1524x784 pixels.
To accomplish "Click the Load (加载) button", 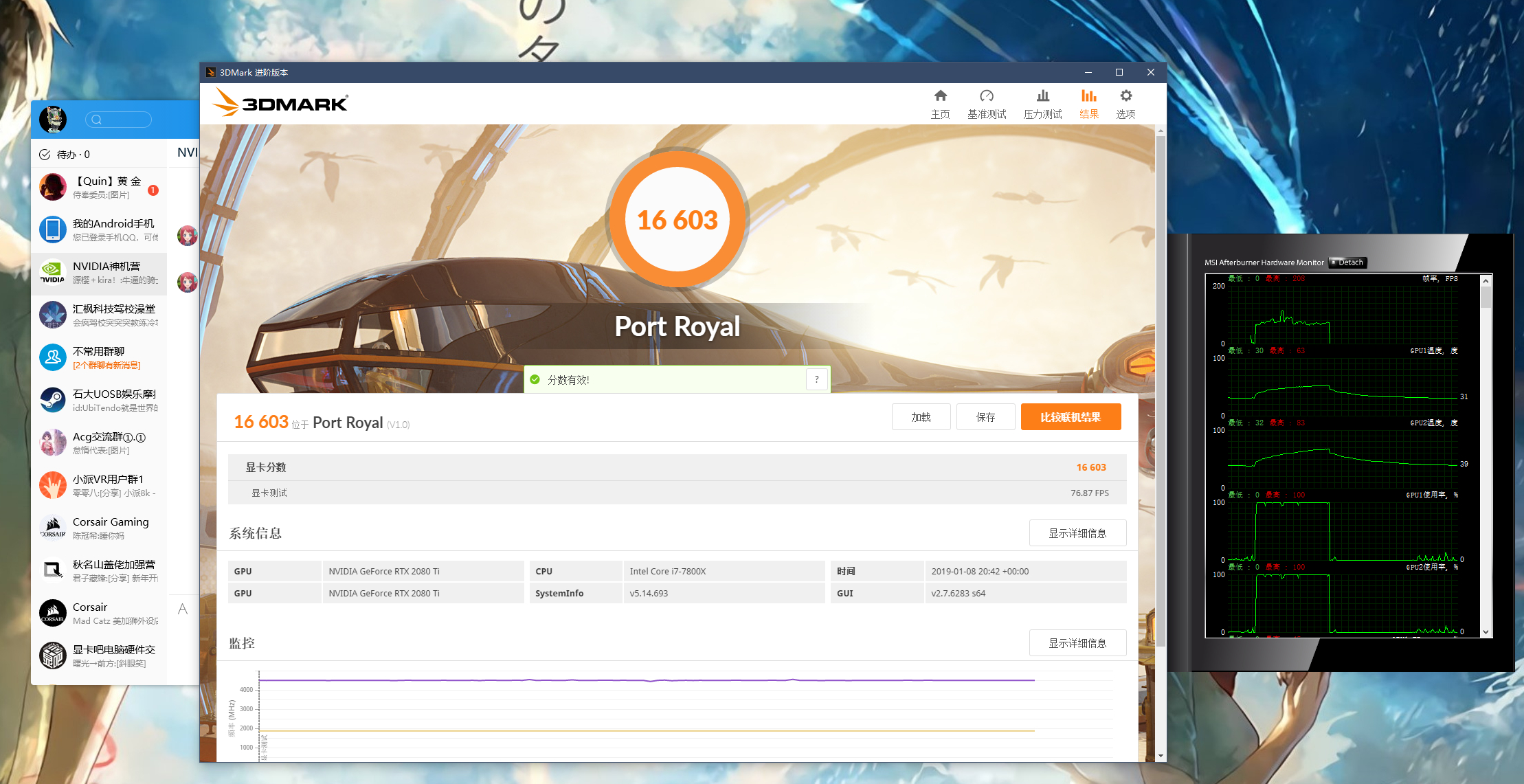I will point(921,417).
